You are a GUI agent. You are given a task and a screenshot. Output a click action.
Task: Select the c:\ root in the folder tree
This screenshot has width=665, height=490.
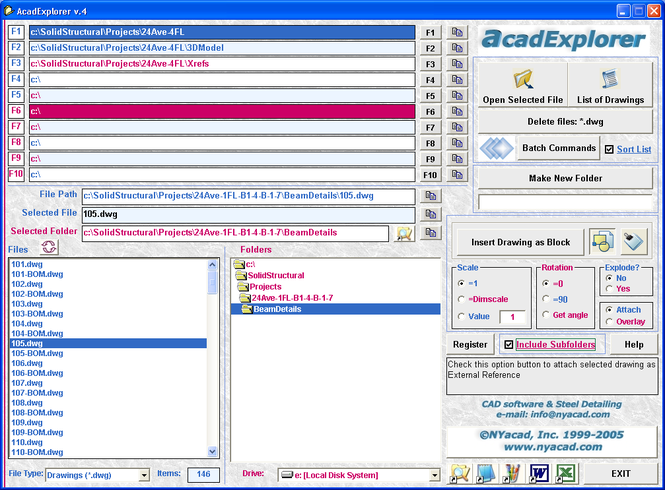pyautogui.click(x=250, y=264)
